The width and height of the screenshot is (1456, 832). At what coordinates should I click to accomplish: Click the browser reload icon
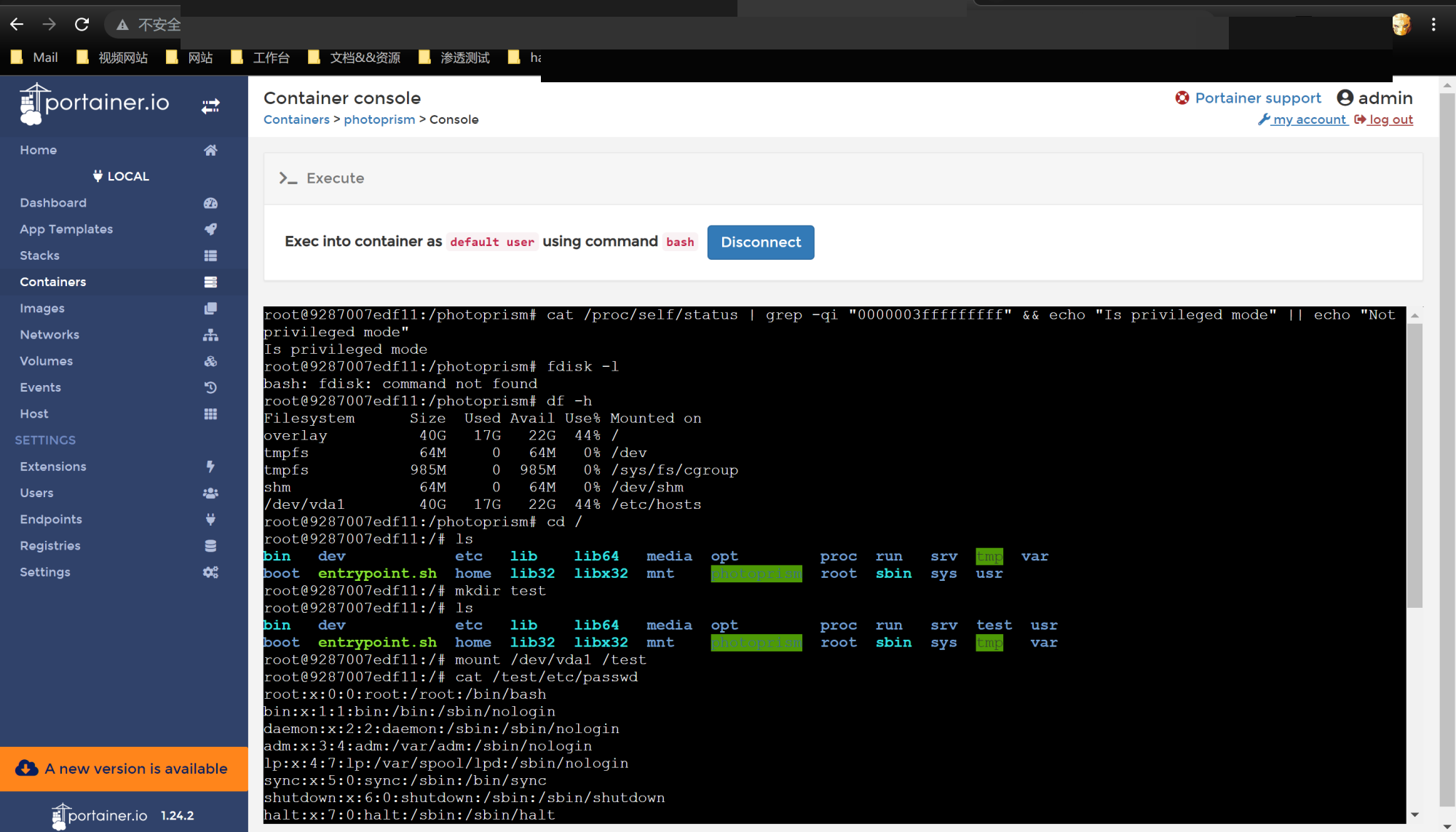point(82,25)
